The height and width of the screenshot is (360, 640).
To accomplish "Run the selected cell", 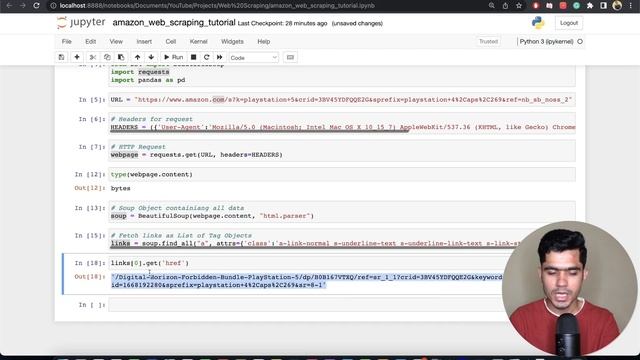I will [173, 57].
